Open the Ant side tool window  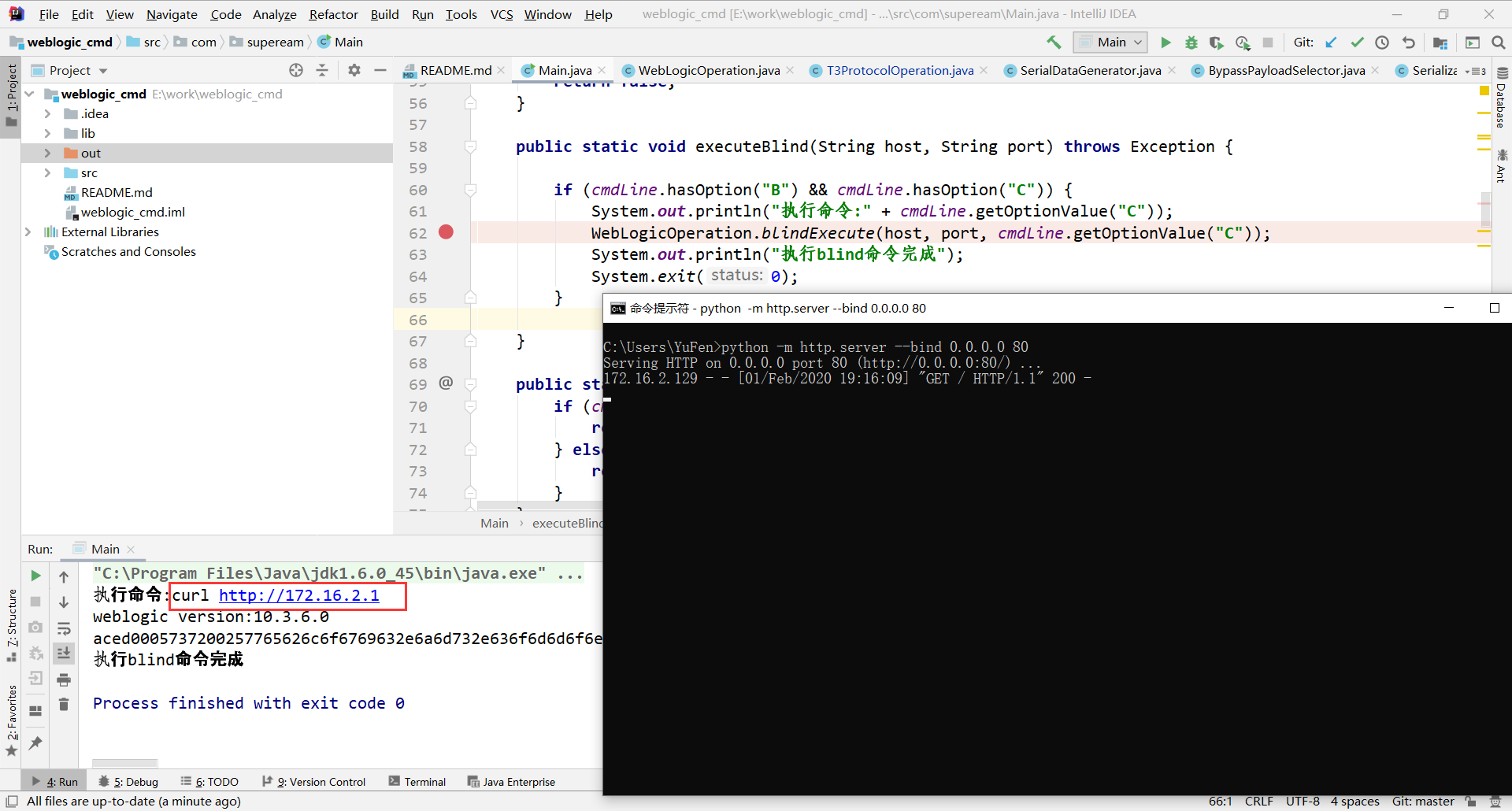pos(1501,166)
